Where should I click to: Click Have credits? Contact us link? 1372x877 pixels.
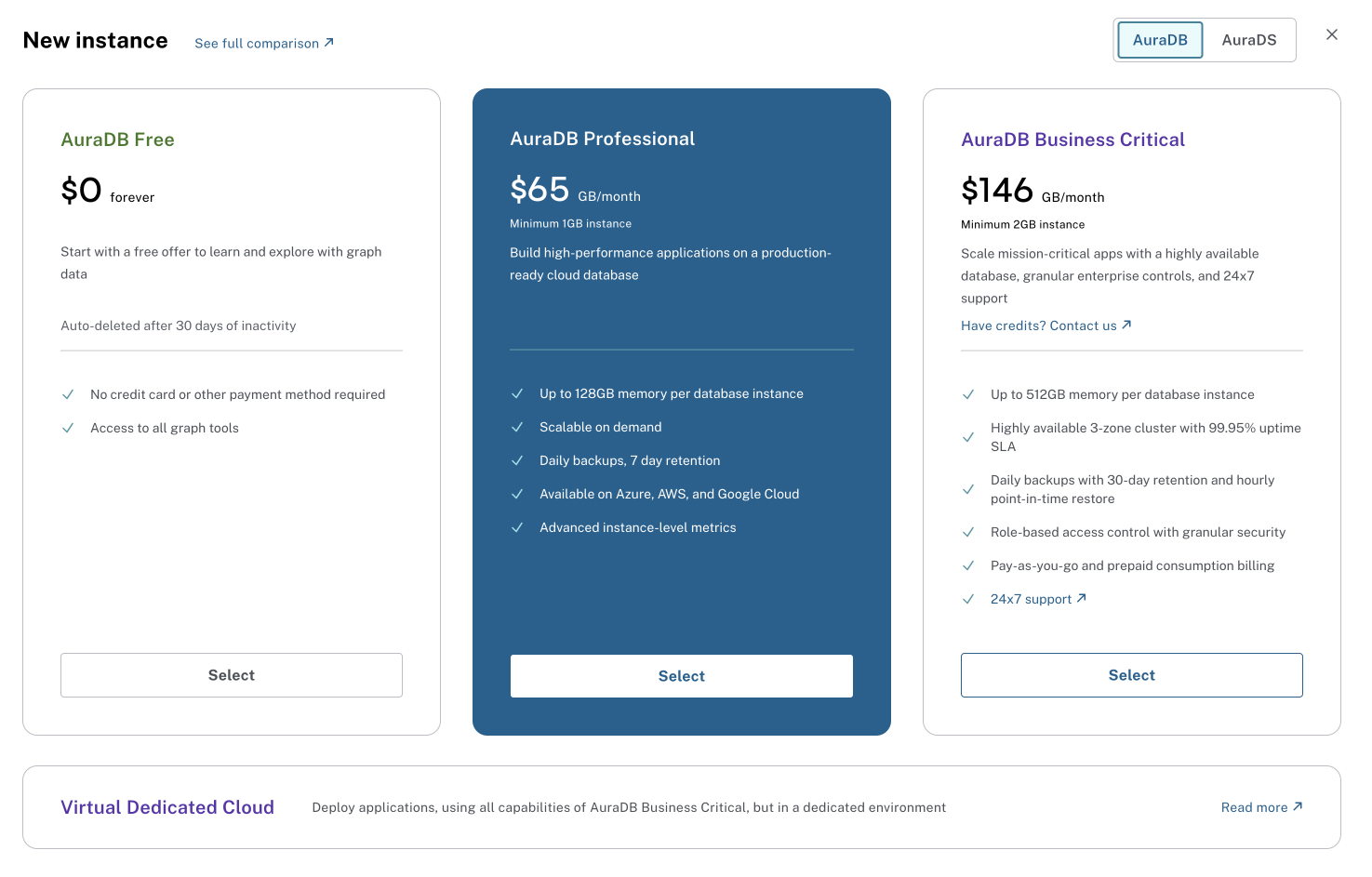pos(1038,326)
